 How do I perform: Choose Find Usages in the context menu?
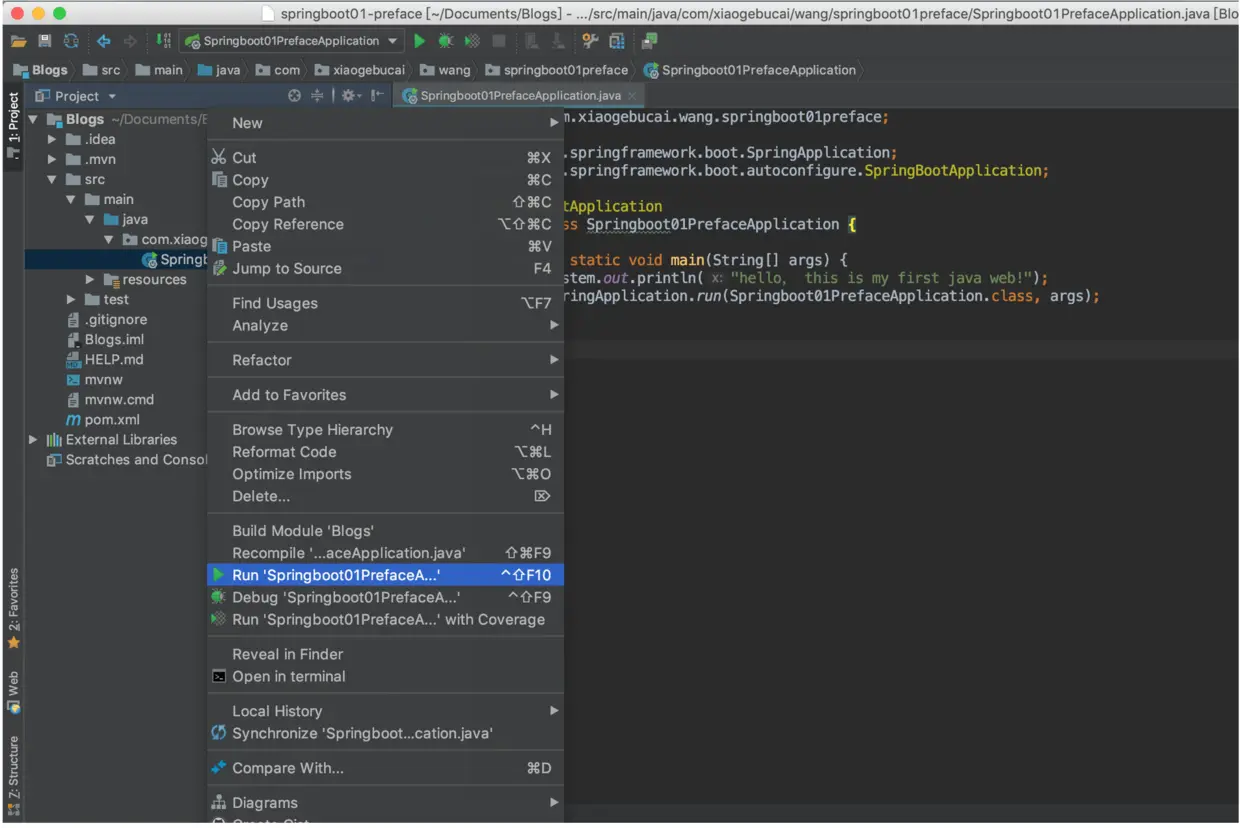[385, 303]
